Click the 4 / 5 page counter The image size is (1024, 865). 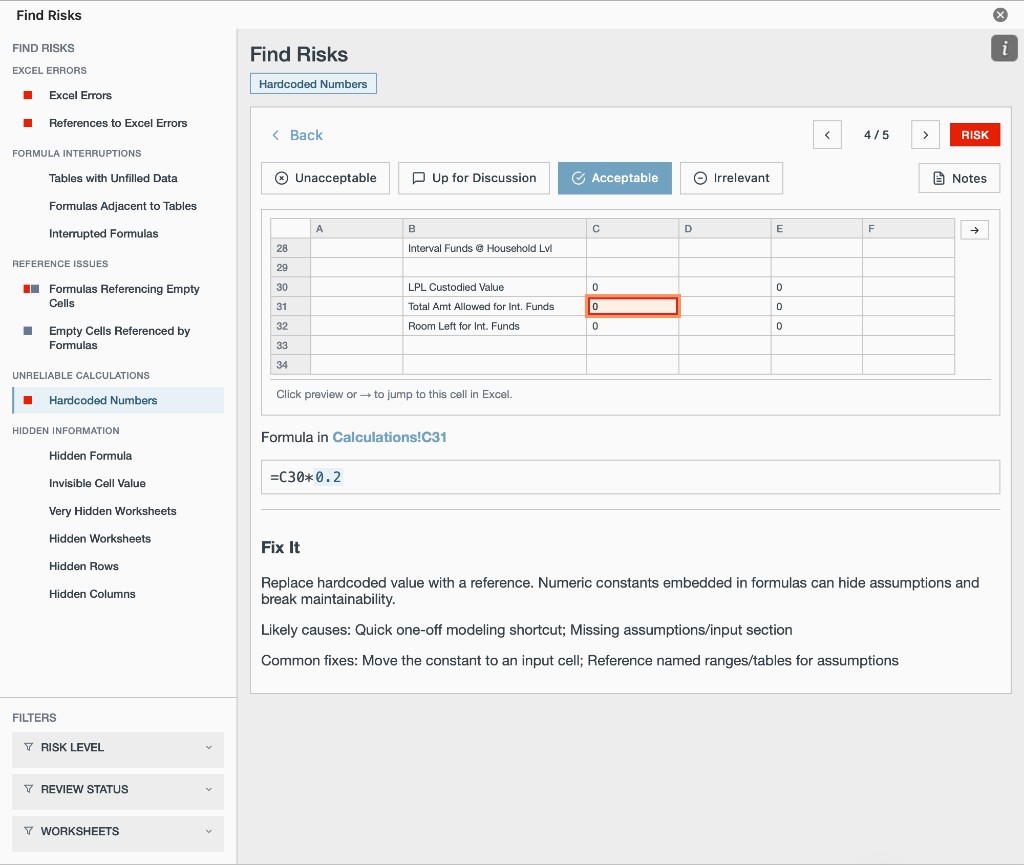[x=876, y=135]
